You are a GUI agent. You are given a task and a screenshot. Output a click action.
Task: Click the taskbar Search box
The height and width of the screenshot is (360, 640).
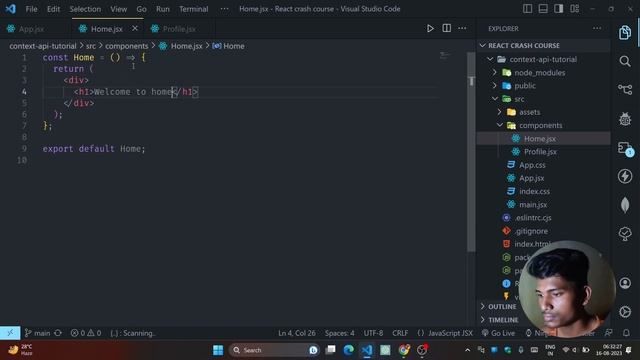click(273, 350)
